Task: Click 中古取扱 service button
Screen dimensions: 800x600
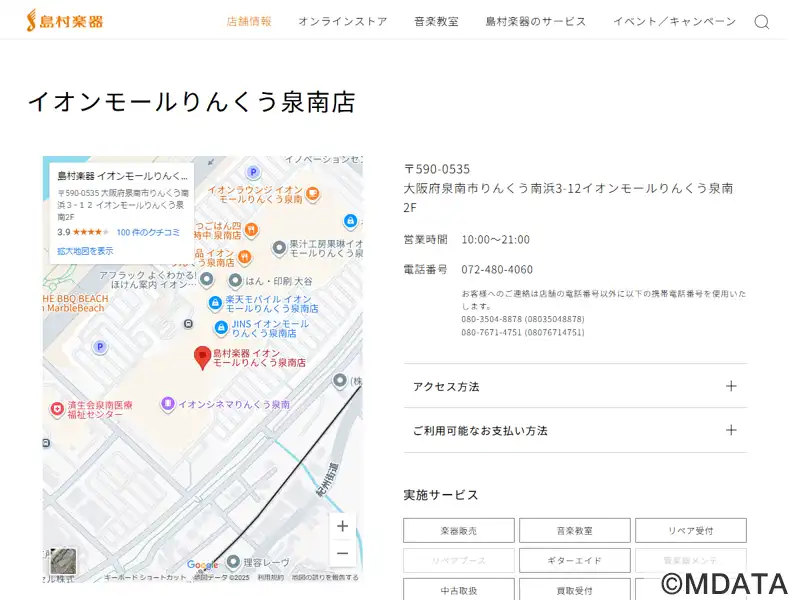Action: (x=459, y=590)
